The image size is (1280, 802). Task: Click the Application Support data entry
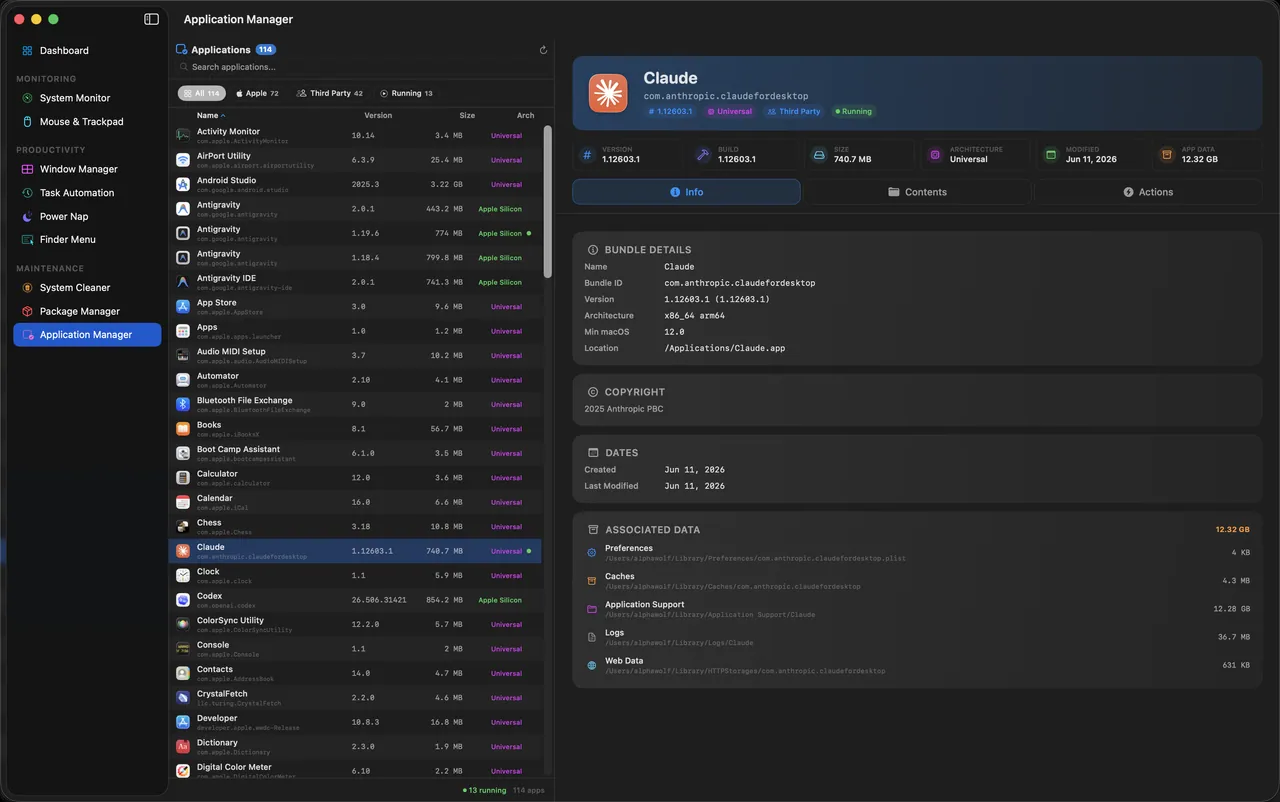pos(917,609)
